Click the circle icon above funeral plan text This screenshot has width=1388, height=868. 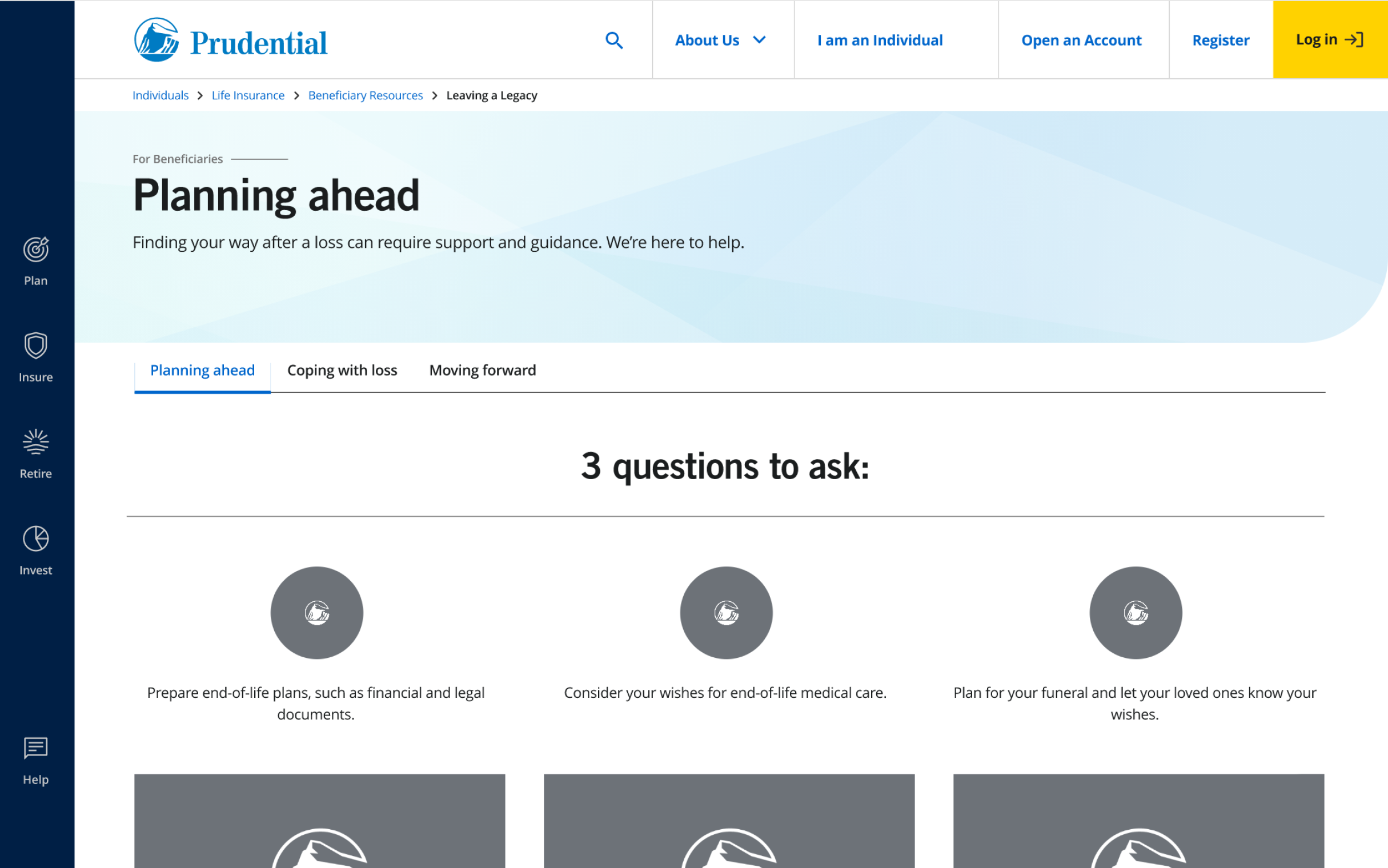pos(1136,613)
